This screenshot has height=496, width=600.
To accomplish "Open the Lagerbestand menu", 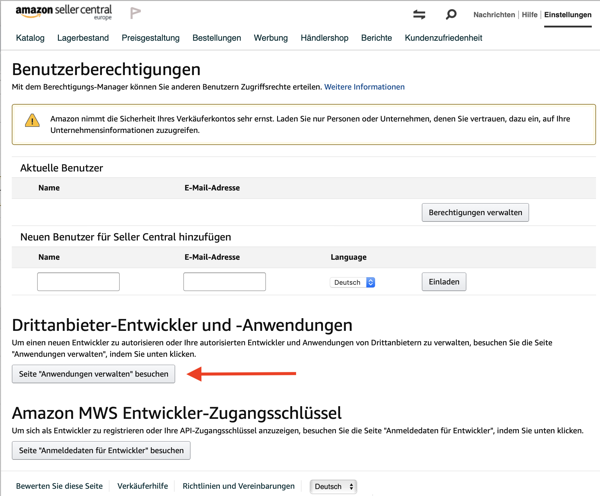I will (x=83, y=38).
